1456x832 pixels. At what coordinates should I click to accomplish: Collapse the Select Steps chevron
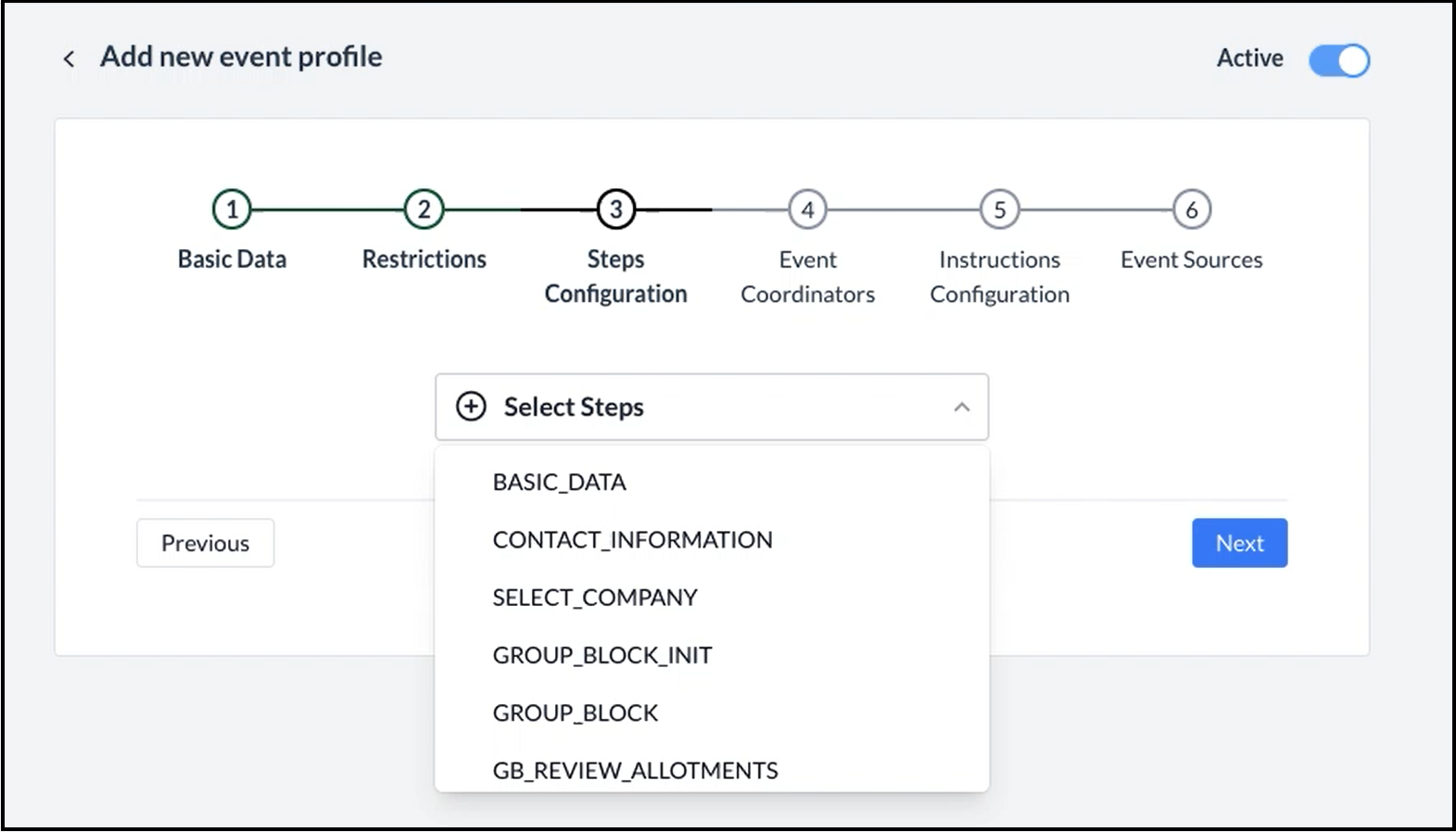[961, 407]
